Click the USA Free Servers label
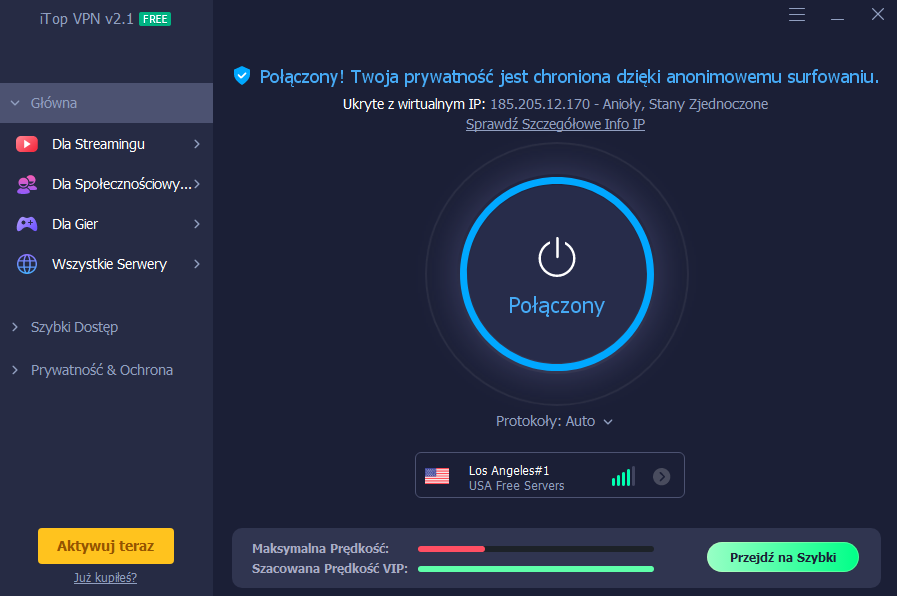 [517, 486]
